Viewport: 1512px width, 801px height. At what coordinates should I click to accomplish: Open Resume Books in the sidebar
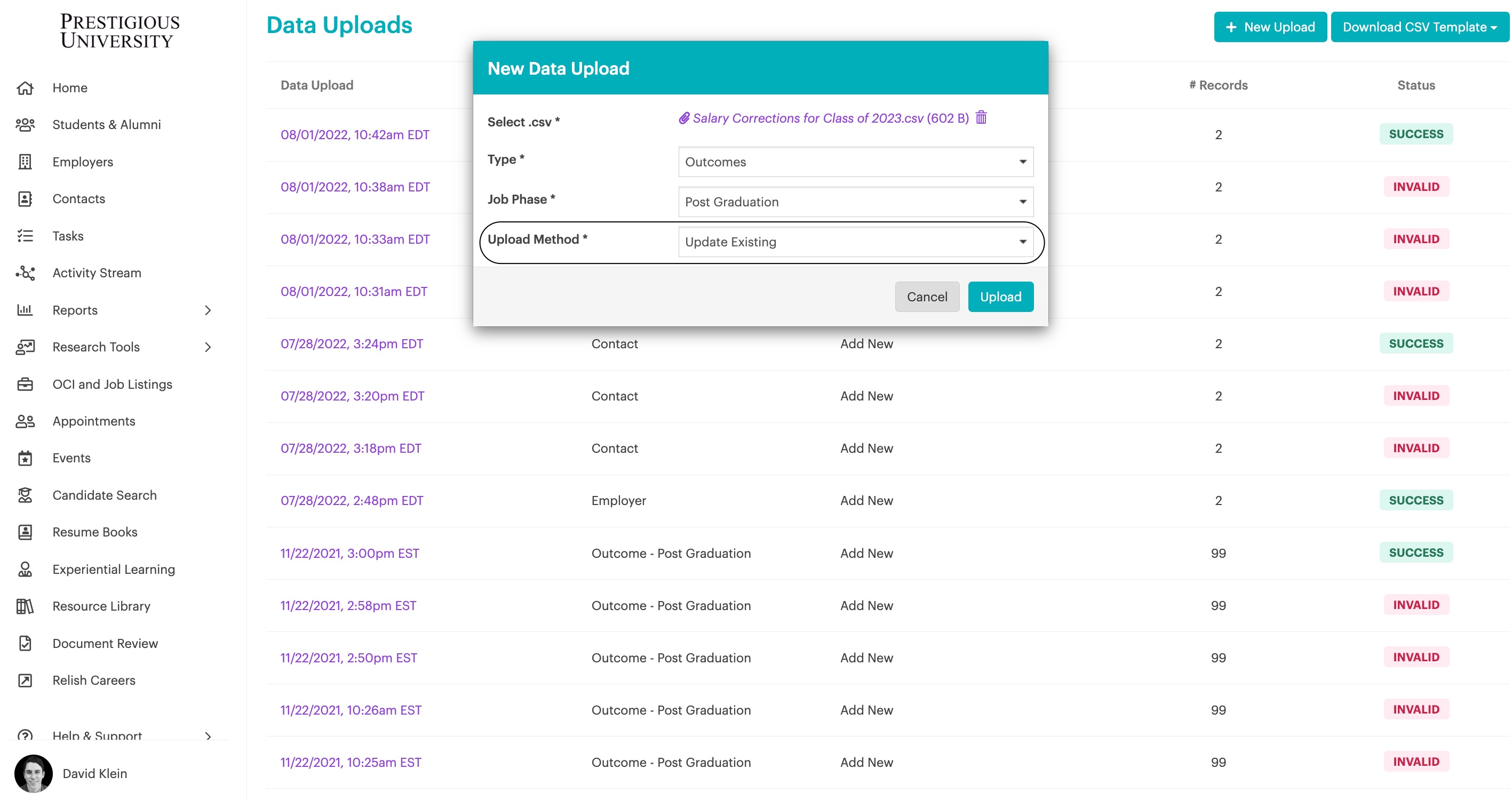coord(95,532)
